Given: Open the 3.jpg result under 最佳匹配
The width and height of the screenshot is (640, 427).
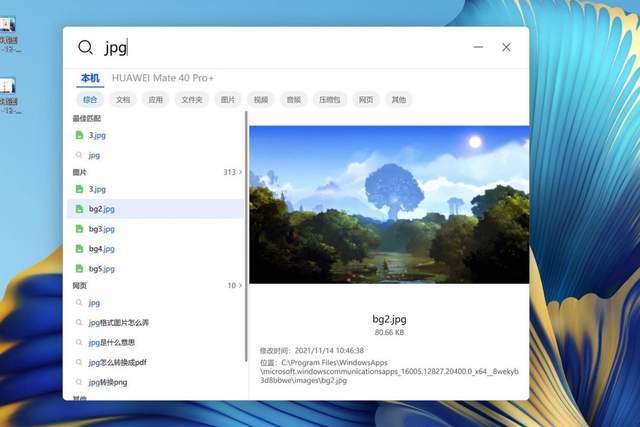Looking at the screenshot, I should point(155,135).
